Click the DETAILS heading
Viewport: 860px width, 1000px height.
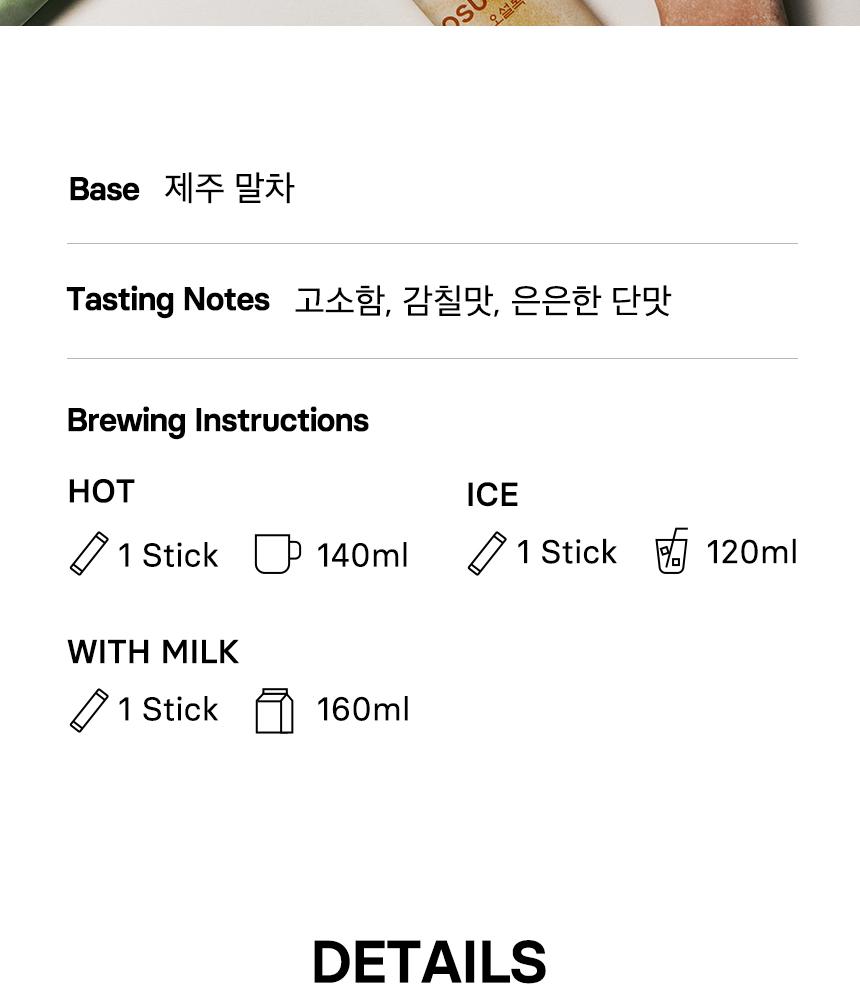[429, 962]
